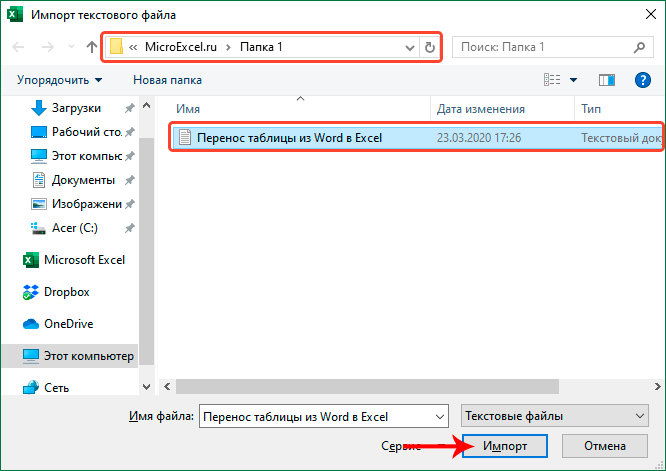Toggle the preview pane
666x471 pixels.
pyautogui.click(x=607, y=80)
